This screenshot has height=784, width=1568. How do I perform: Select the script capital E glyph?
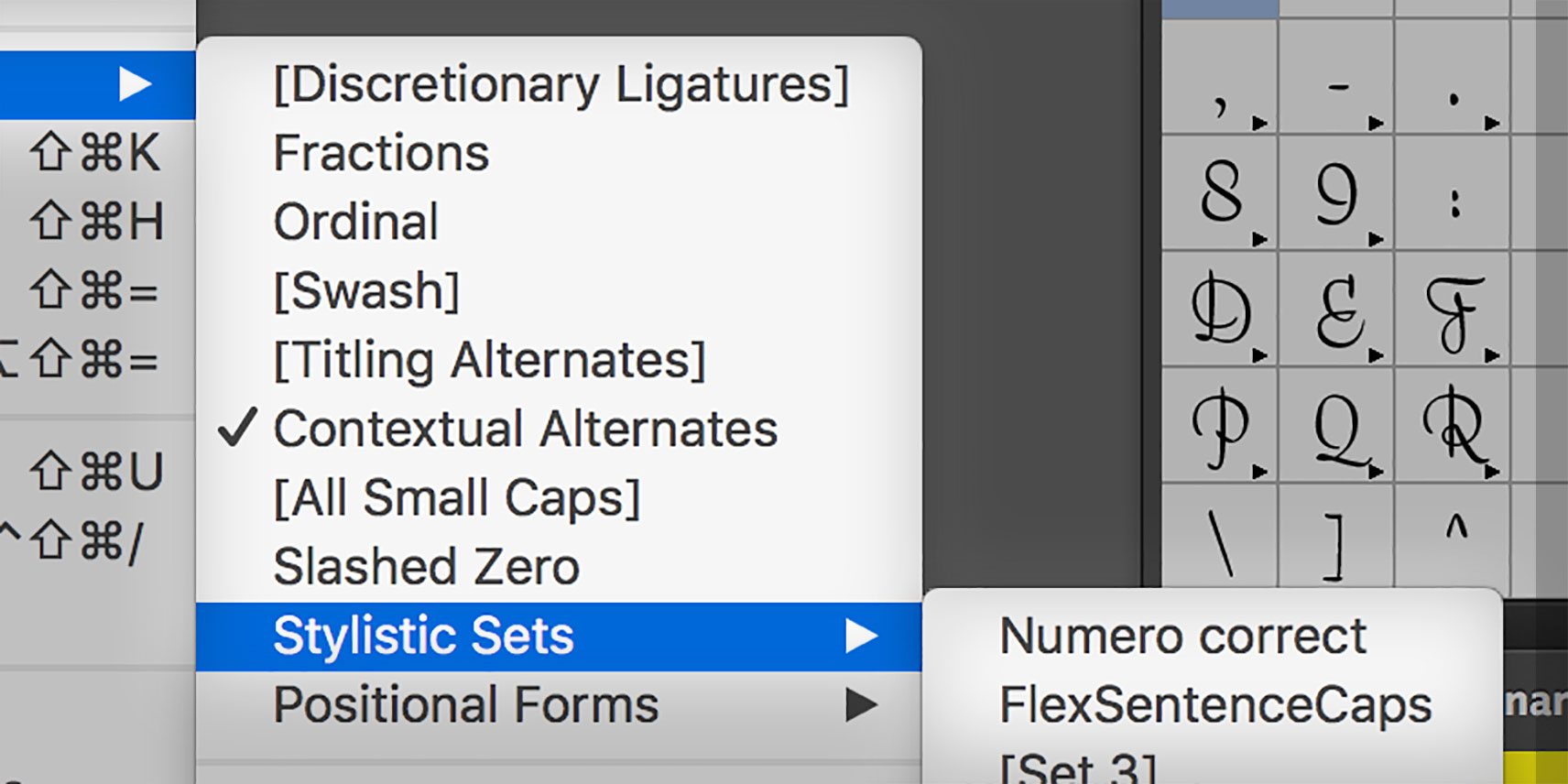click(1335, 309)
